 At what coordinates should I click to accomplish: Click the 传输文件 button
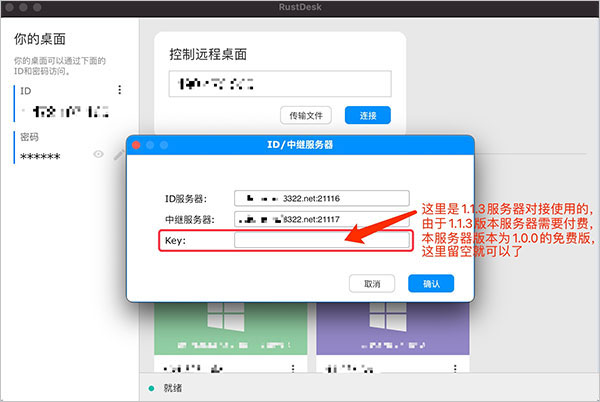point(306,115)
